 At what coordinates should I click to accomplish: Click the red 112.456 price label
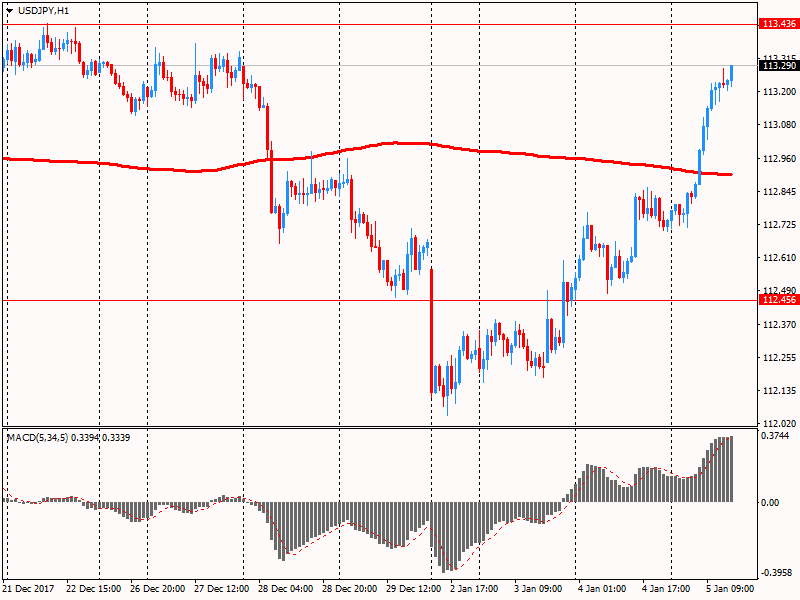point(777,300)
